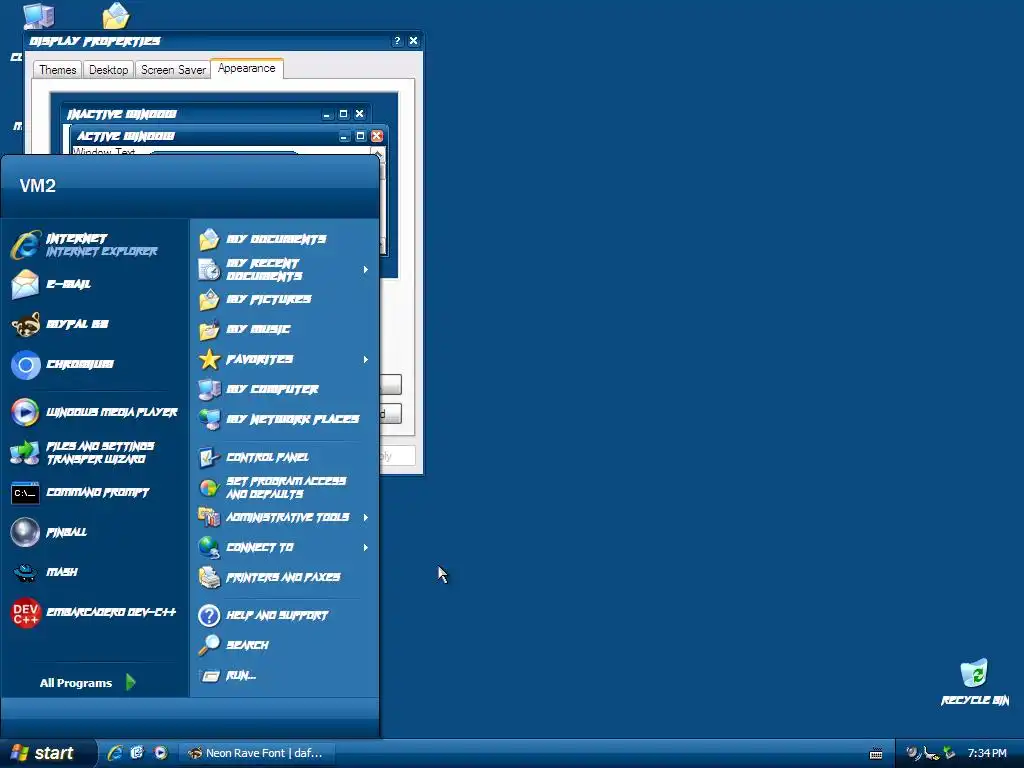Open MyPal 68 browser with the raccoon icon
This screenshot has width=1024, height=768.
[95, 324]
